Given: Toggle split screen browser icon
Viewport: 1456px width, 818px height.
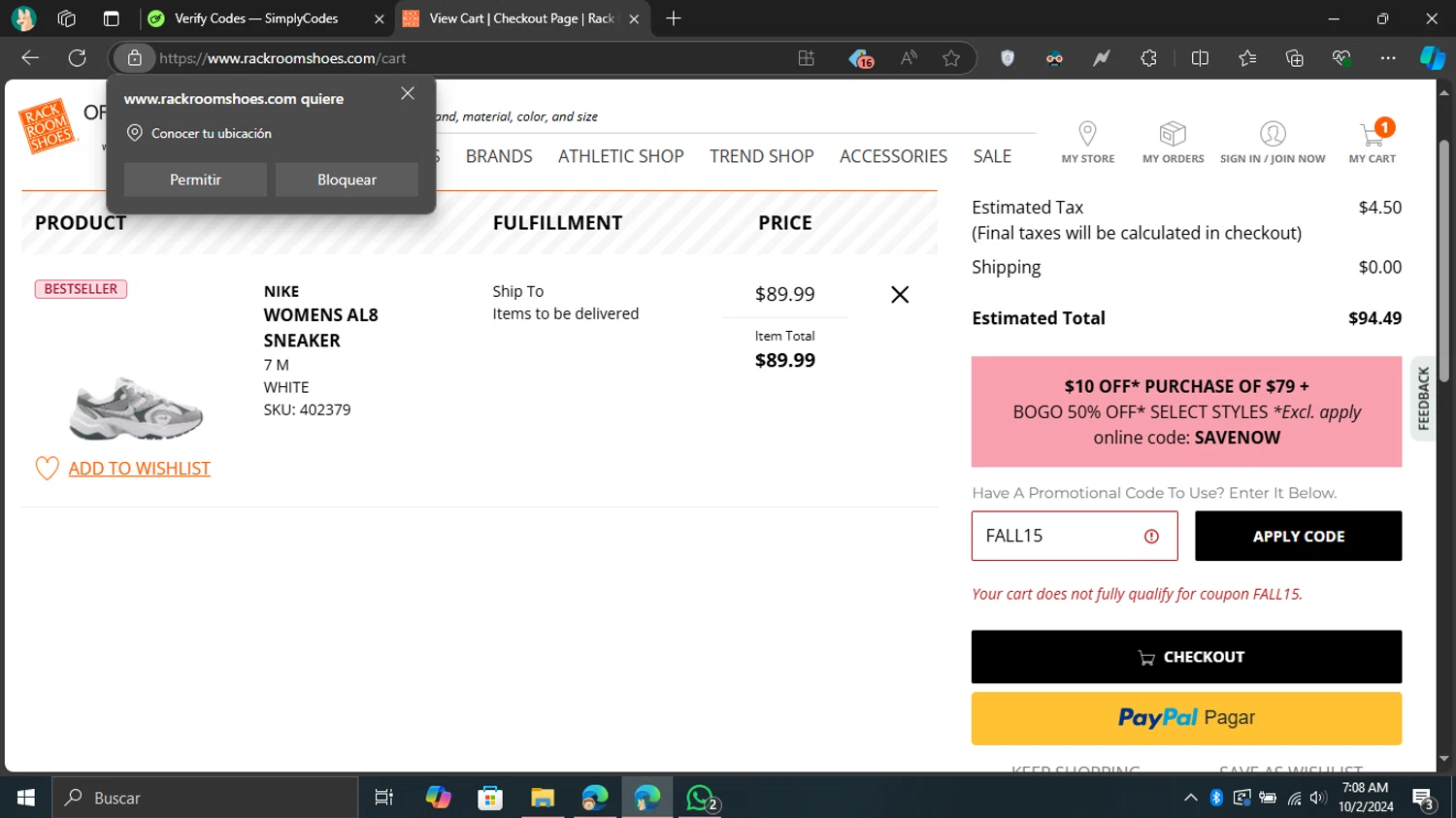Looking at the screenshot, I should tap(1200, 58).
